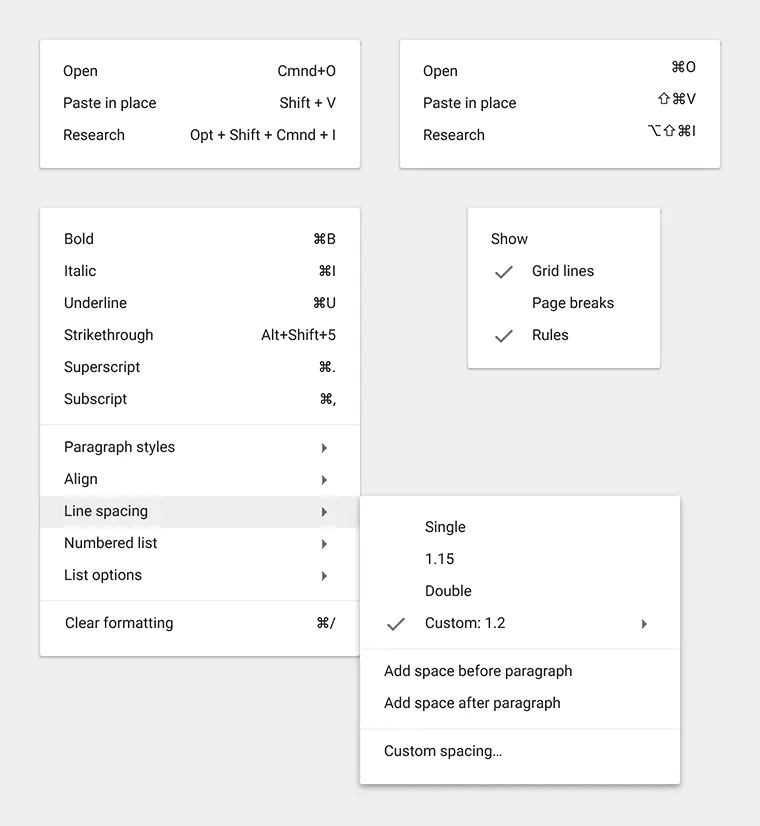The height and width of the screenshot is (826, 760).
Task: Open the Numbered list submenu arrow
Action: (x=324, y=544)
